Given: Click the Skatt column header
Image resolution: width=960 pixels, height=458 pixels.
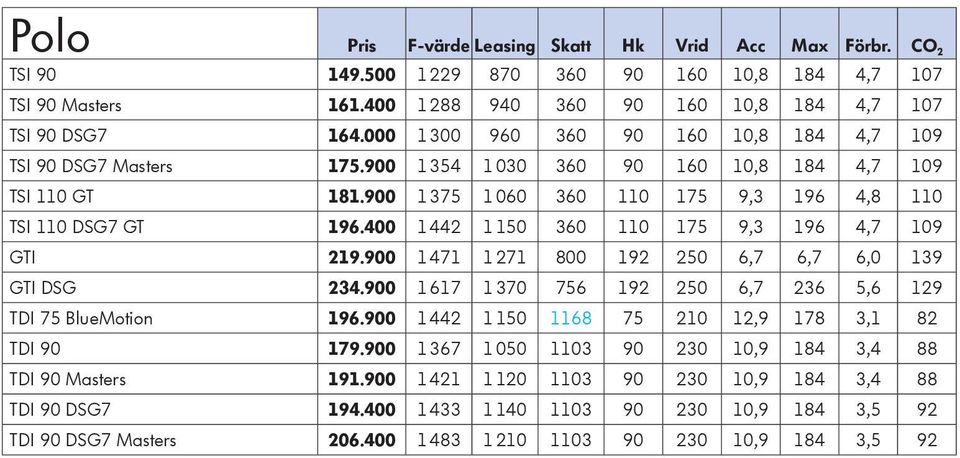Looking at the screenshot, I should point(571,45).
